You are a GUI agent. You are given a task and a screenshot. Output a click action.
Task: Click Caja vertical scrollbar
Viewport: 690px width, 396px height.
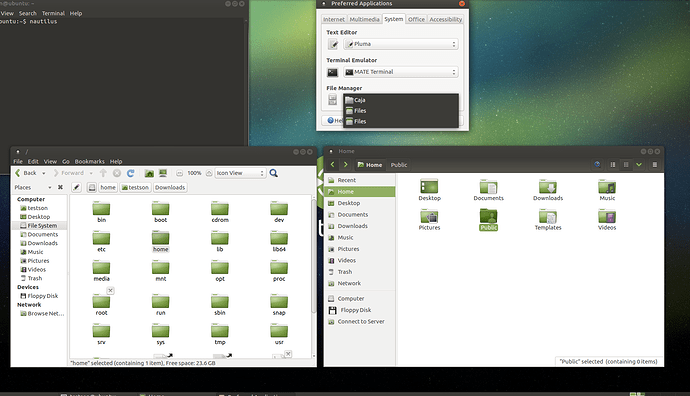click(314, 256)
